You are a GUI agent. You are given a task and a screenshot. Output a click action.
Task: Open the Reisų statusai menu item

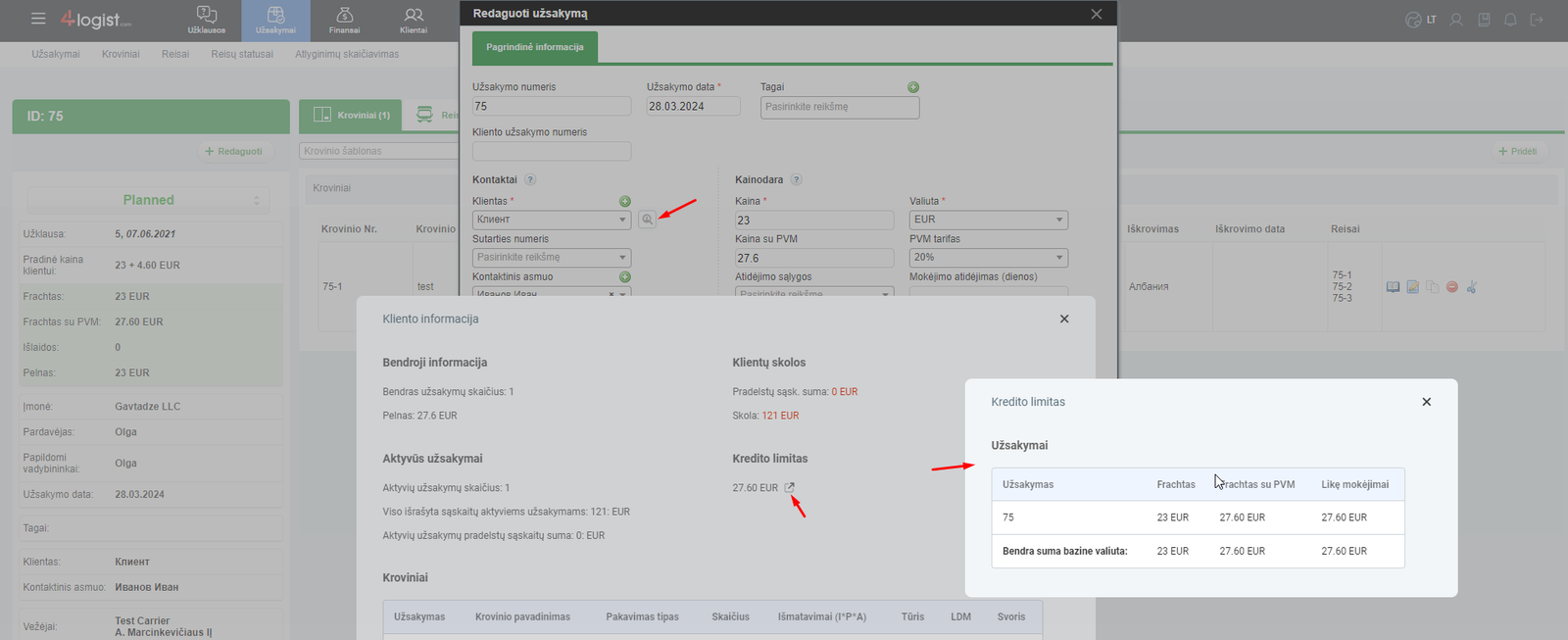tap(242, 54)
